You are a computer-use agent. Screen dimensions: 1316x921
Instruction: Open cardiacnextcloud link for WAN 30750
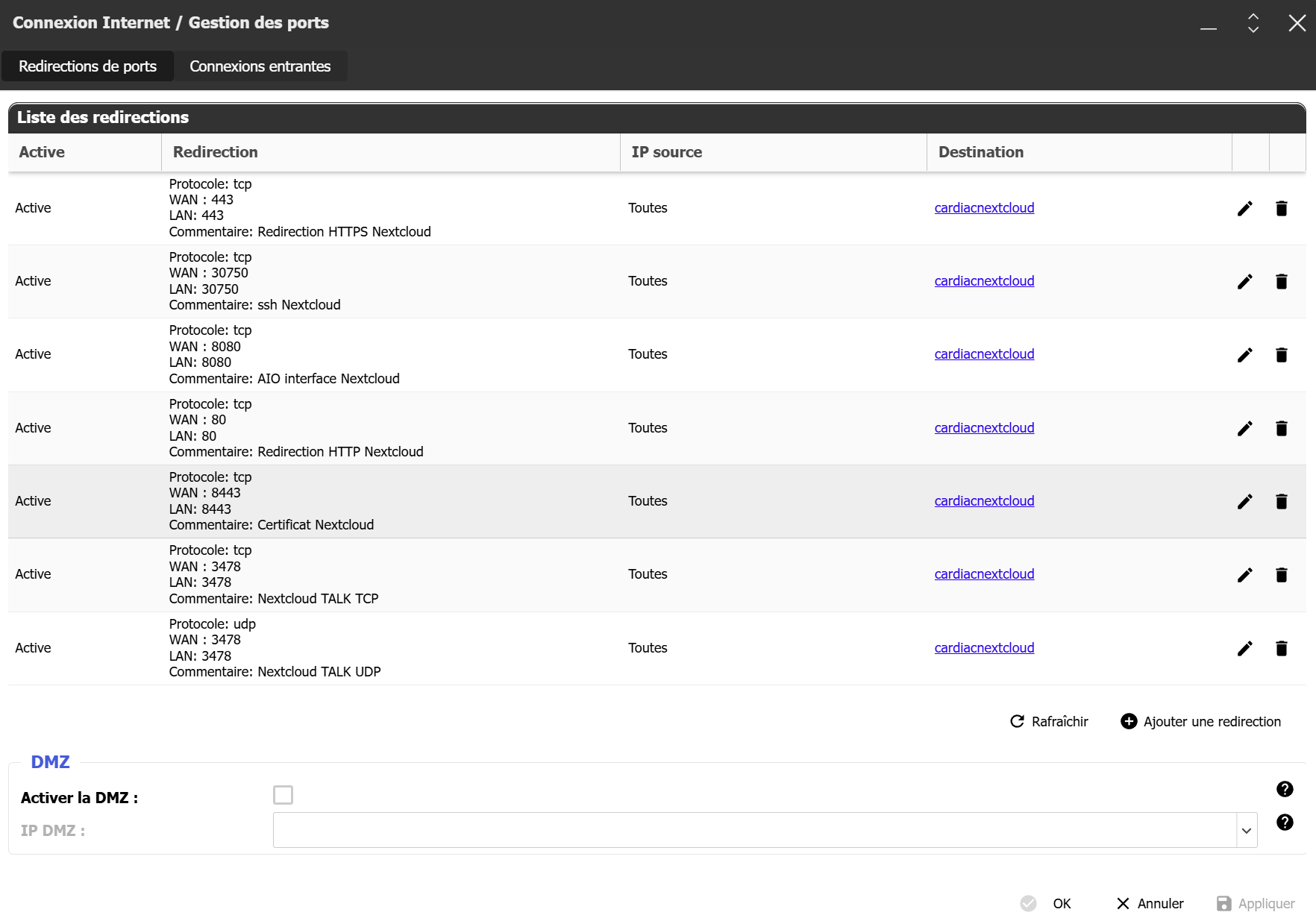(984, 281)
